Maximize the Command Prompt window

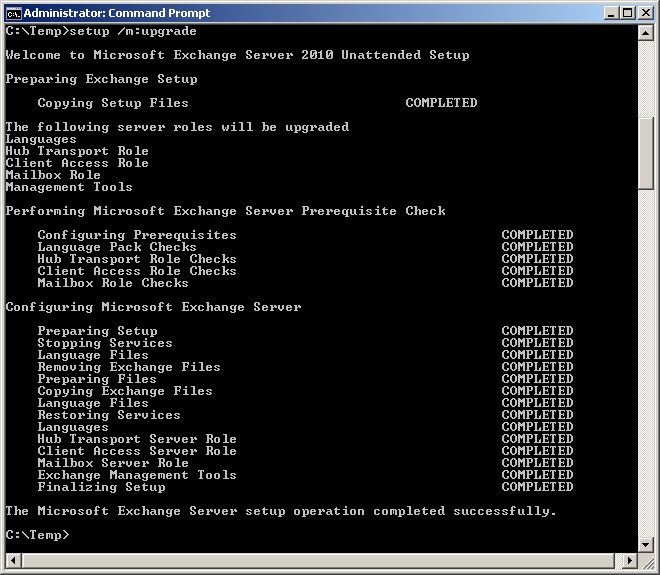coord(626,13)
